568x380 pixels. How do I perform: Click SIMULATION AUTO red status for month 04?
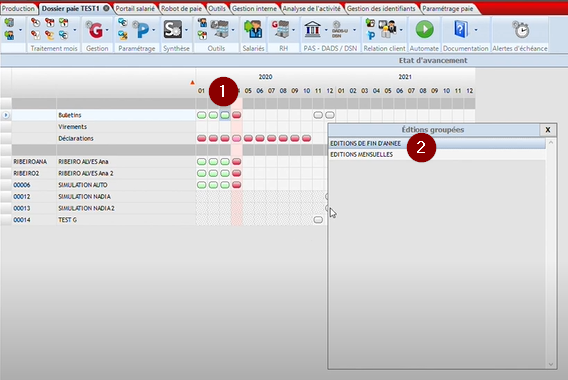[x=237, y=185]
